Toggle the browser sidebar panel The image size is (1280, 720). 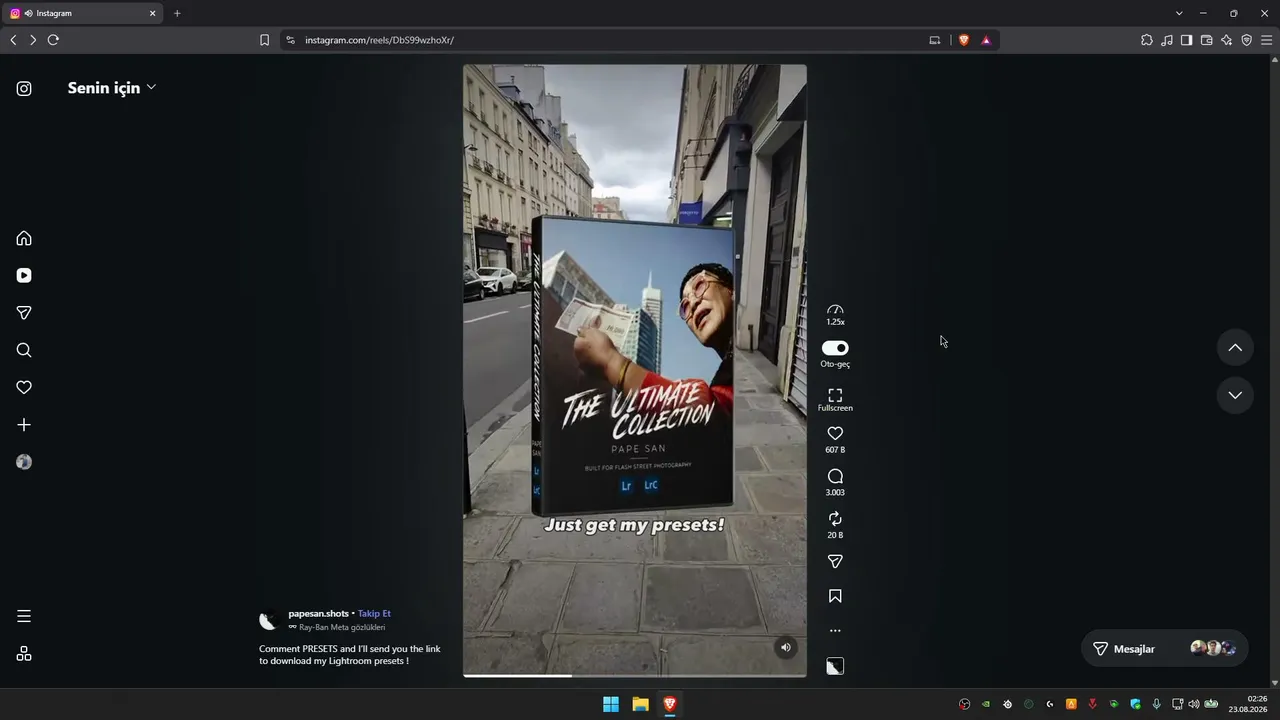1186,40
